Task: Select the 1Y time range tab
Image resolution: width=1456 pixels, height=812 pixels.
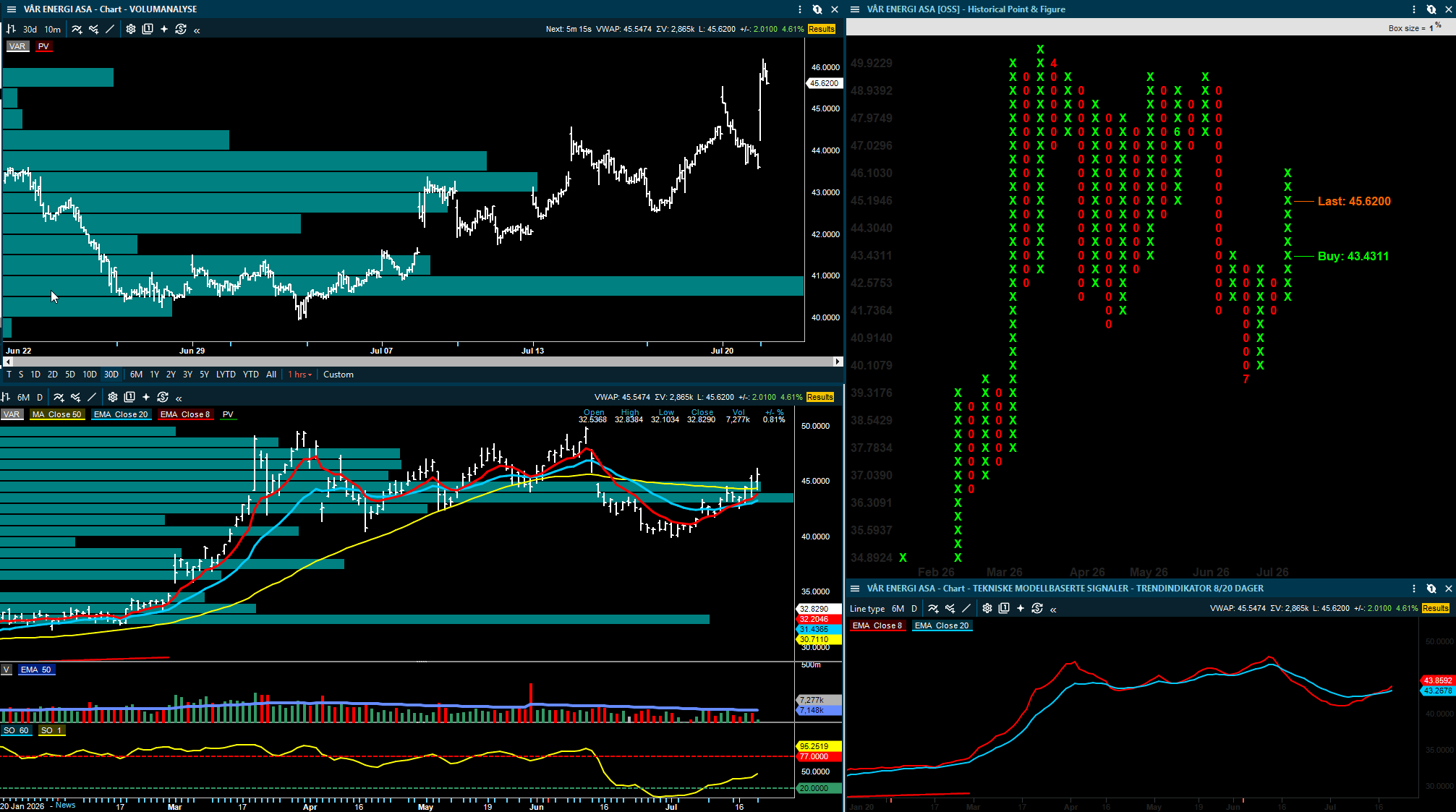Action: tap(155, 375)
